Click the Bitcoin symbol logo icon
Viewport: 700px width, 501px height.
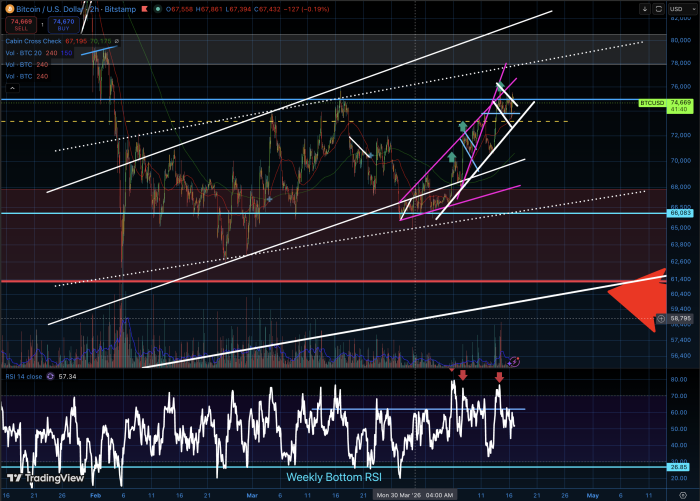[x=8, y=8]
